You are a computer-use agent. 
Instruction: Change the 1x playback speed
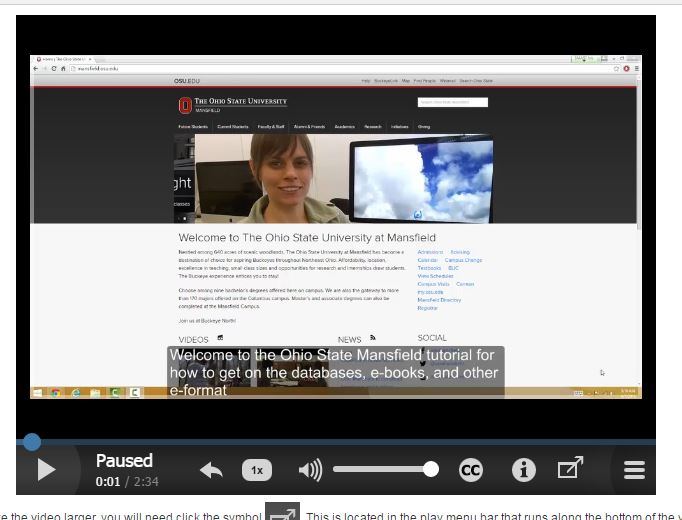click(x=257, y=470)
